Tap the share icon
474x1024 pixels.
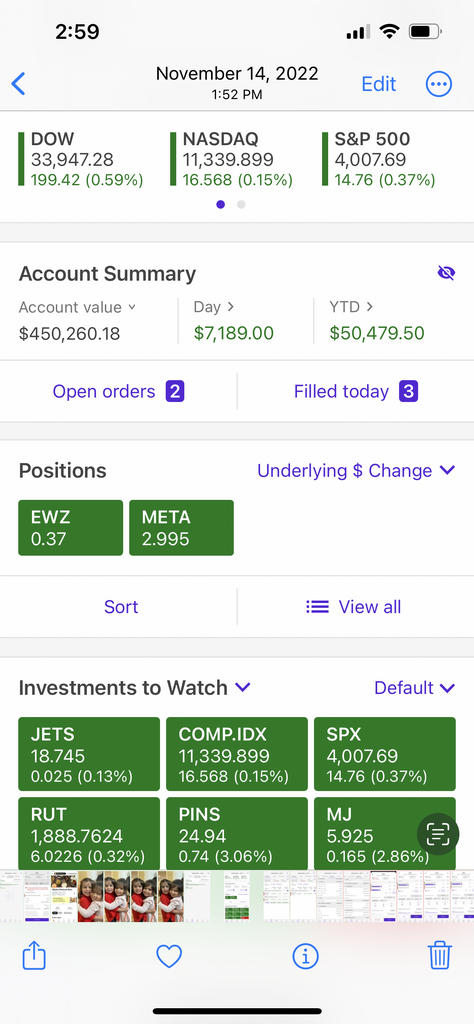(35, 956)
